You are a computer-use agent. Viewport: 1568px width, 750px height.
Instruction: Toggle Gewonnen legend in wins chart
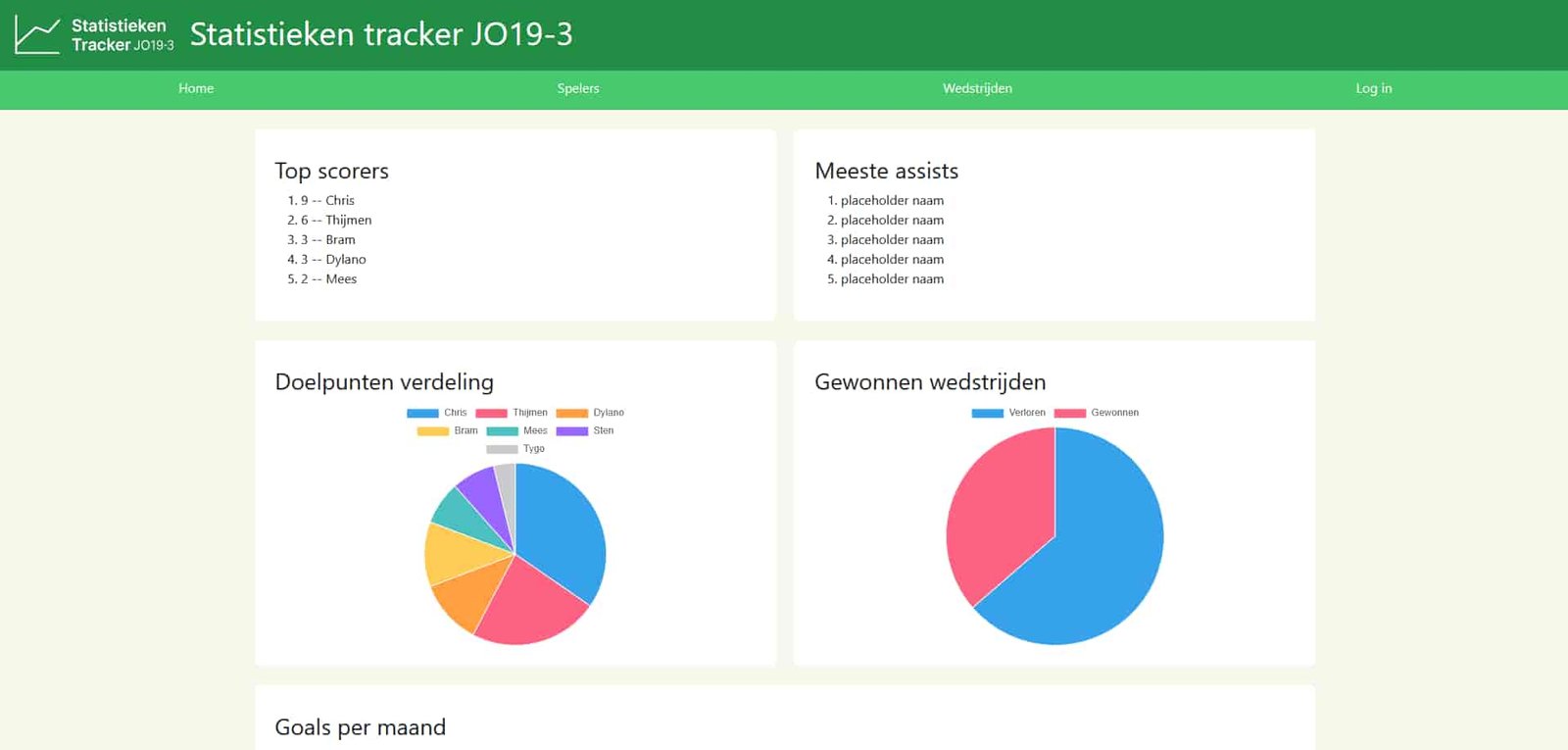1097,413
